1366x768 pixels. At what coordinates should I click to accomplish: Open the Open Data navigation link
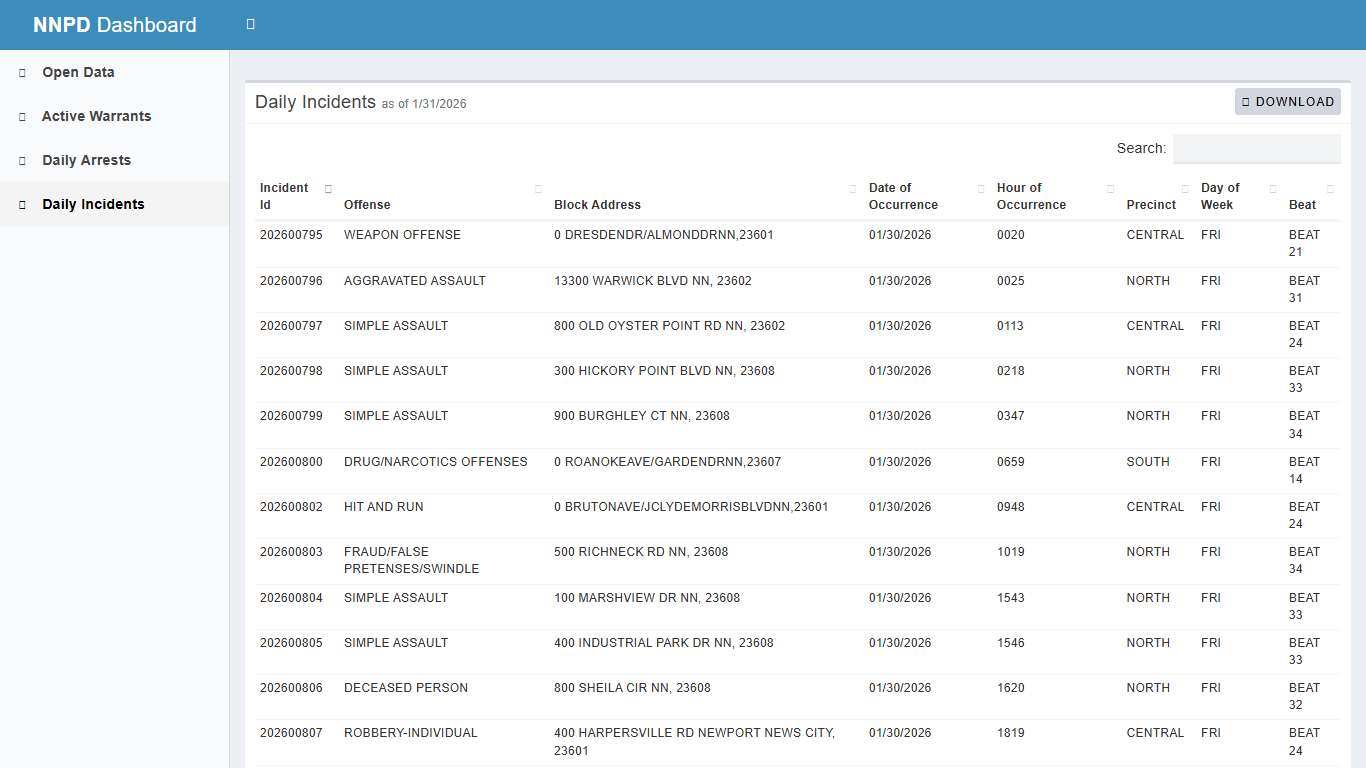pyautogui.click(x=77, y=72)
